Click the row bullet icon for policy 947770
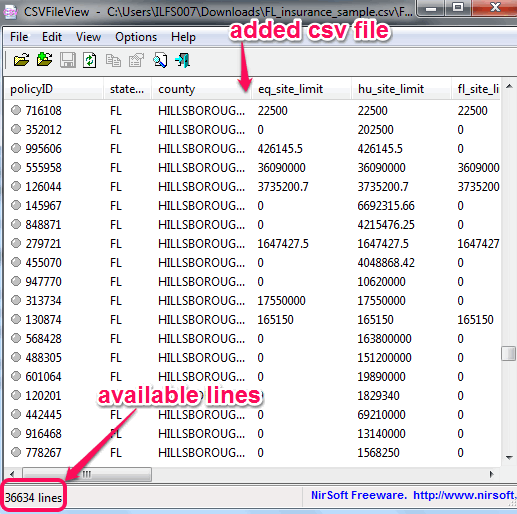This screenshot has width=517, height=514. [x=16, y=281]
